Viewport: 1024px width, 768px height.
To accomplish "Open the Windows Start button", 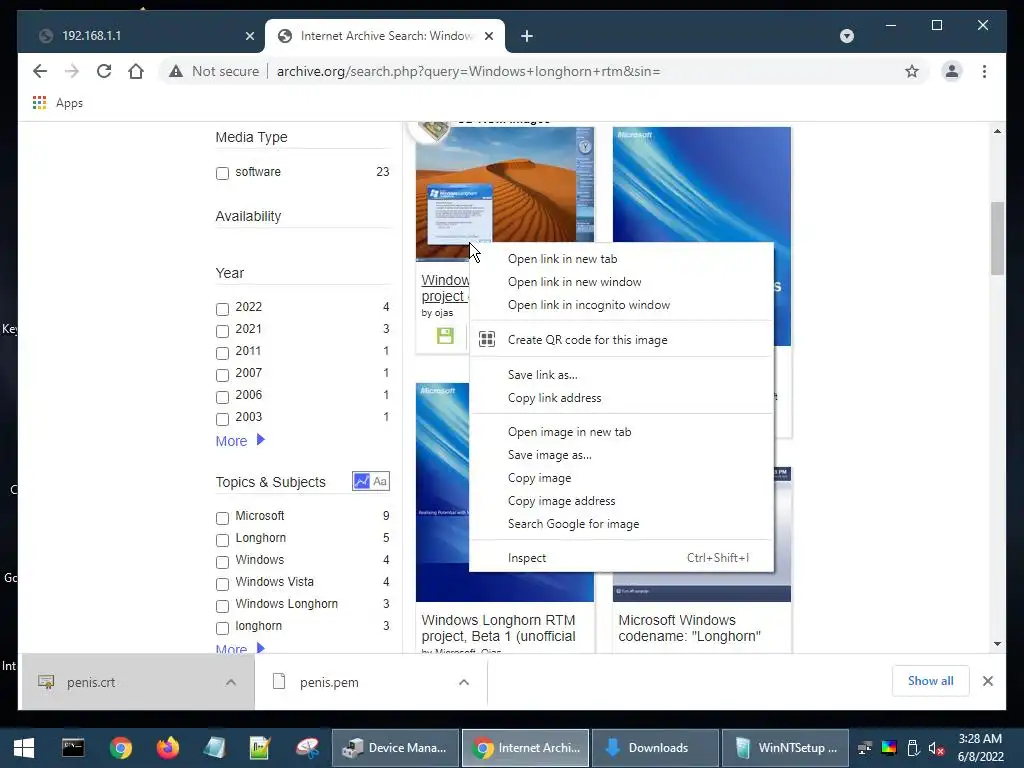I will [x=24, y=748].
